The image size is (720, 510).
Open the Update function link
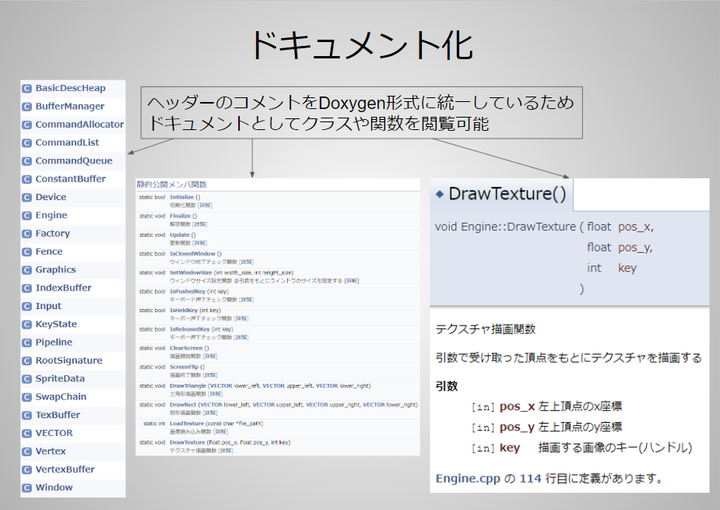(179, 235)
